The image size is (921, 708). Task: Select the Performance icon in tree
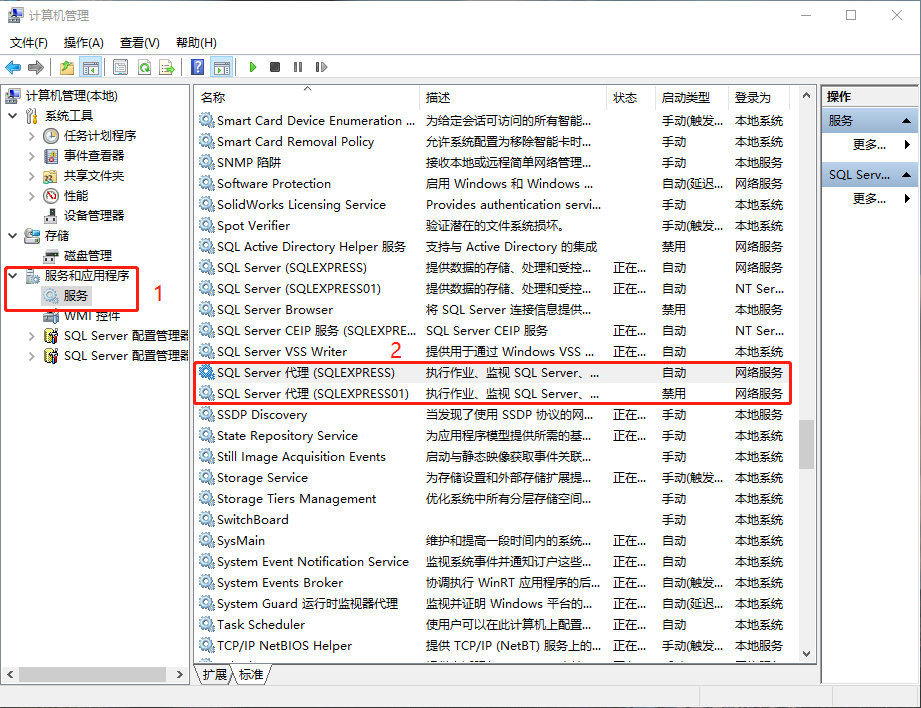tap(51, 196)
